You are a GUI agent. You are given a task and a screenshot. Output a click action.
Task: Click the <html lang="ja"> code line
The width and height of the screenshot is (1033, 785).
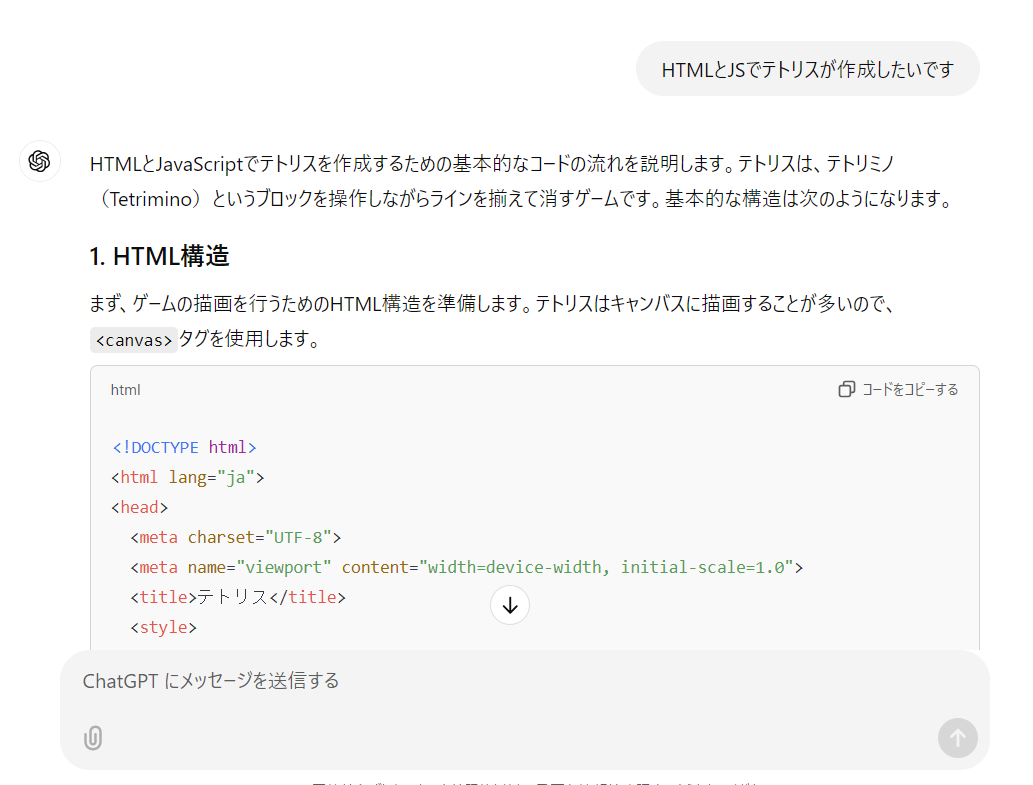coord(188,477)
